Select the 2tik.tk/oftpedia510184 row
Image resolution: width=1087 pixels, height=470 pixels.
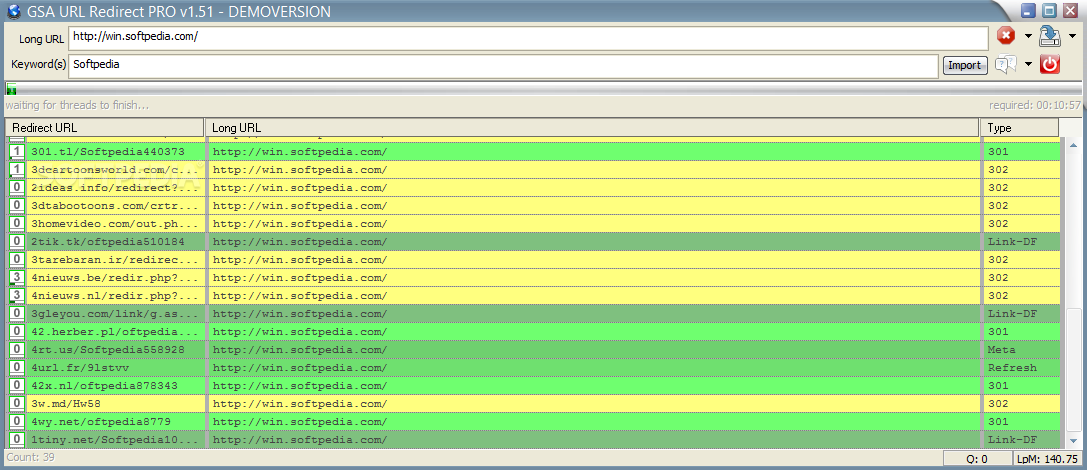(x=534, y=242)
